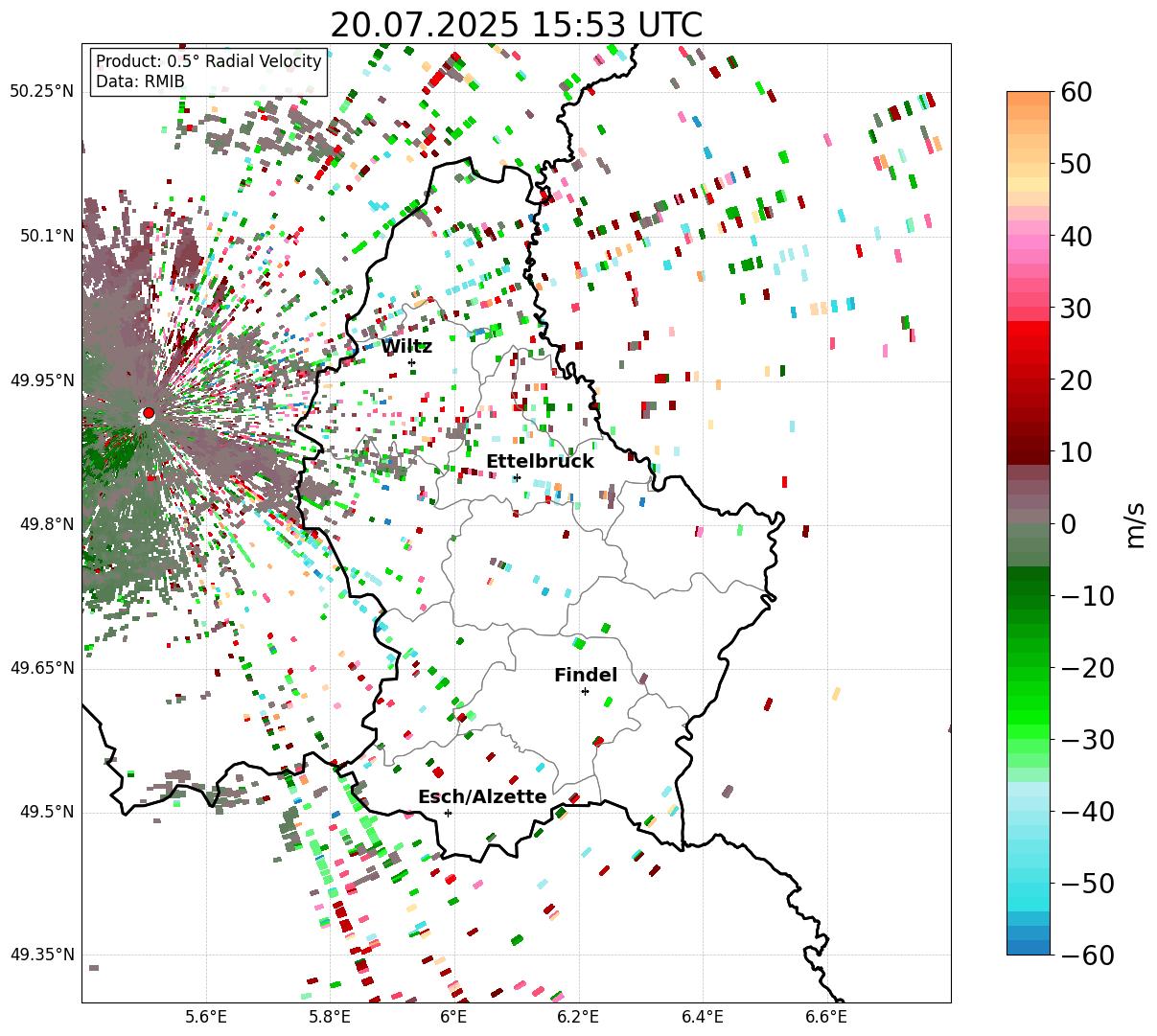Screen dimensions: 1157x1036
Task: Click the Data: RMIB label
Action: click(x=140, y=82)
